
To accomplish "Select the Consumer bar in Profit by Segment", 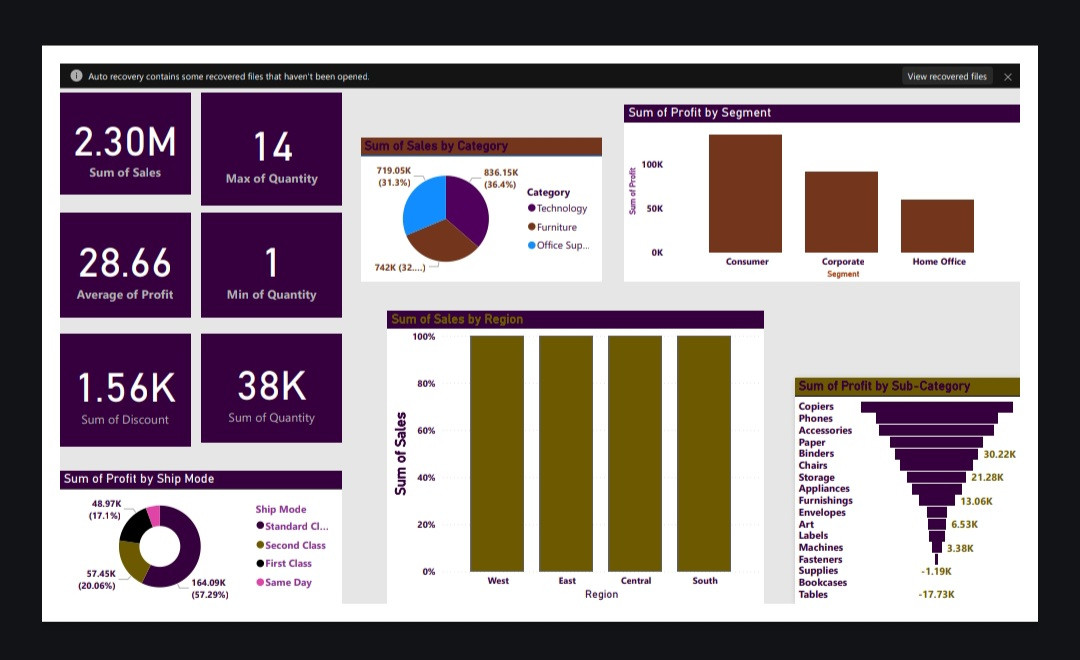I will click(745, 193).
